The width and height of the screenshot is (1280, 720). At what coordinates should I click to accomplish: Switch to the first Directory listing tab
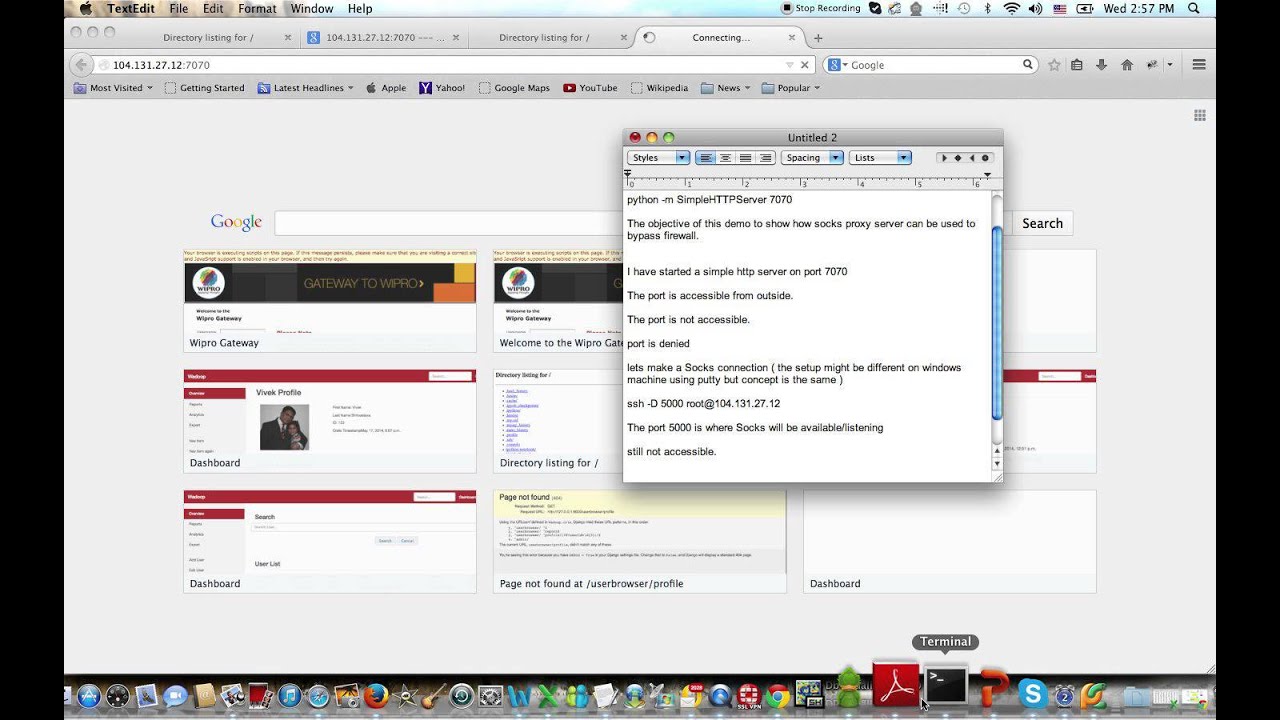tap(208, 38)
